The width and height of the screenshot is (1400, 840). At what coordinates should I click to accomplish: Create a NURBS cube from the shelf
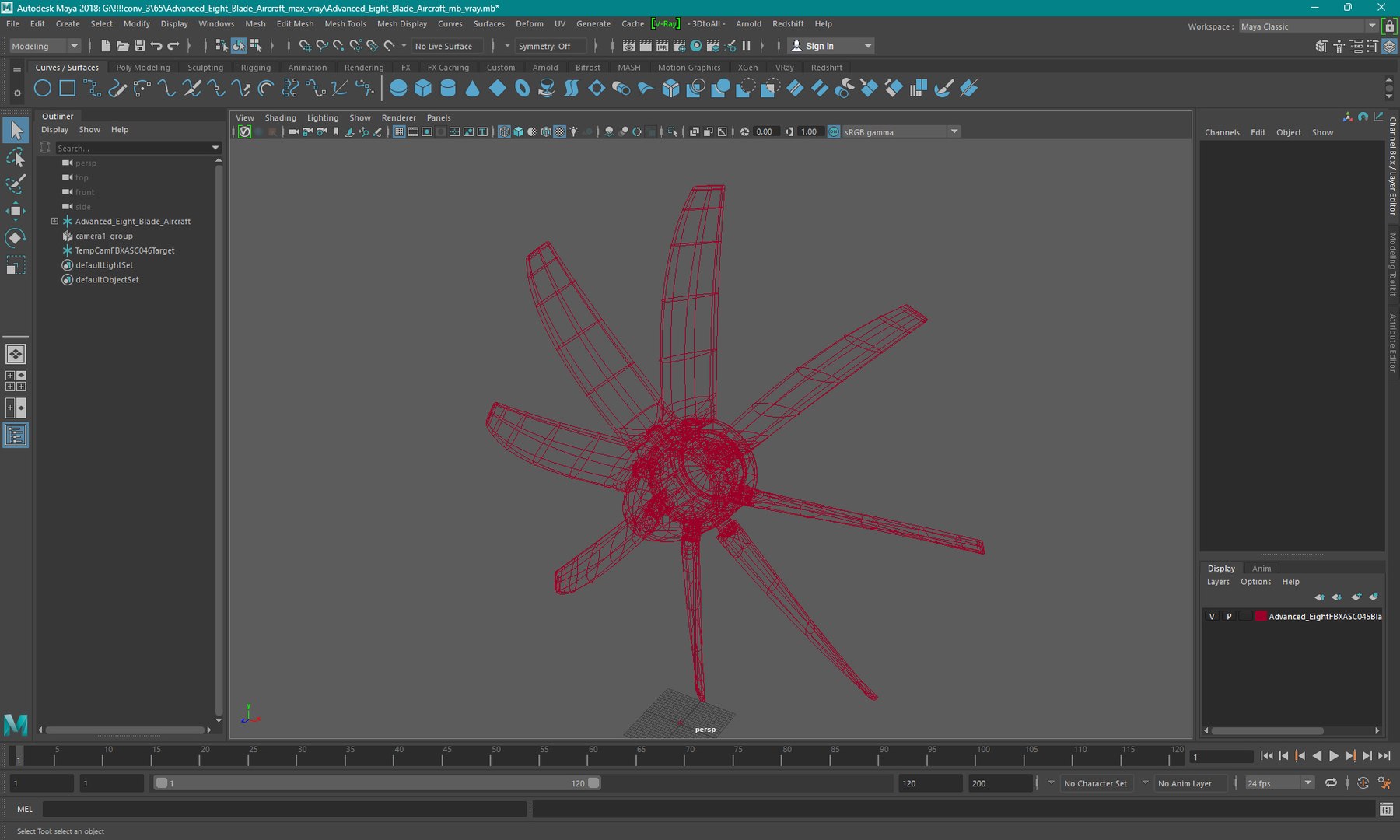coord(423,89)
